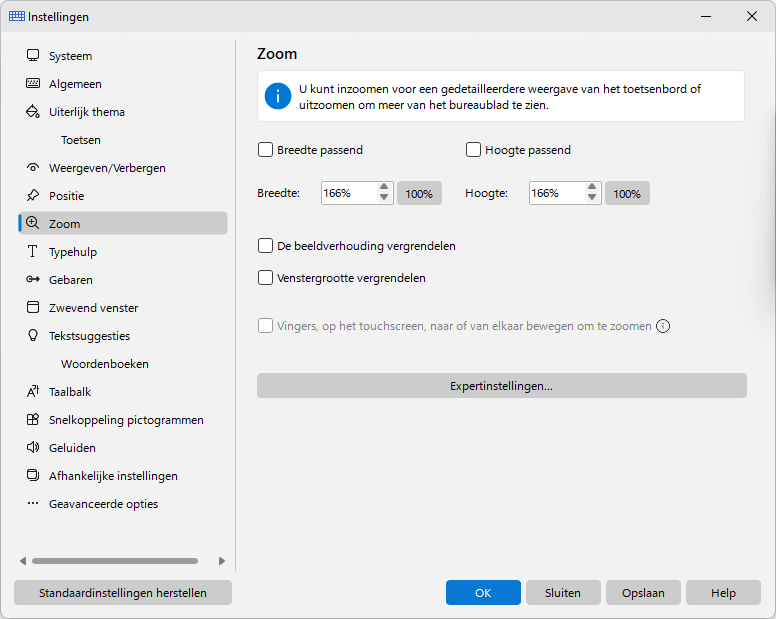This screenshot has width=776, height=619.
Task: Click the disabled touchscreen pinch zoom checkbox
Action: (265, 326)
